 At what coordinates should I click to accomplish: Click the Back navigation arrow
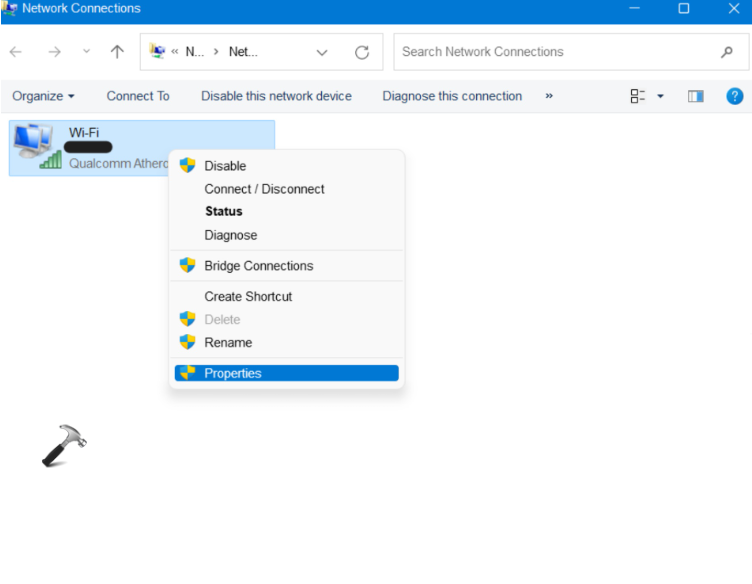point(16,52)
